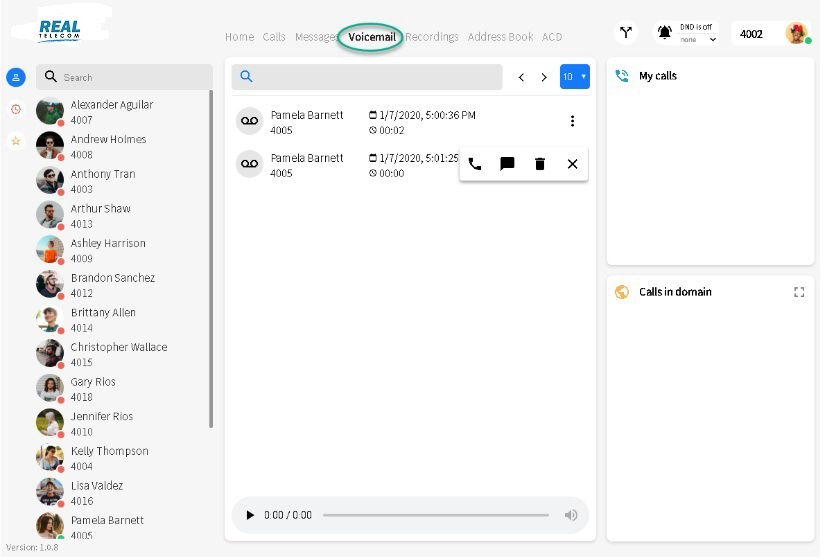This screenshot has width=825, height=560.
Task: Go to next voicemail page chevron
Action: pos(544,77)
